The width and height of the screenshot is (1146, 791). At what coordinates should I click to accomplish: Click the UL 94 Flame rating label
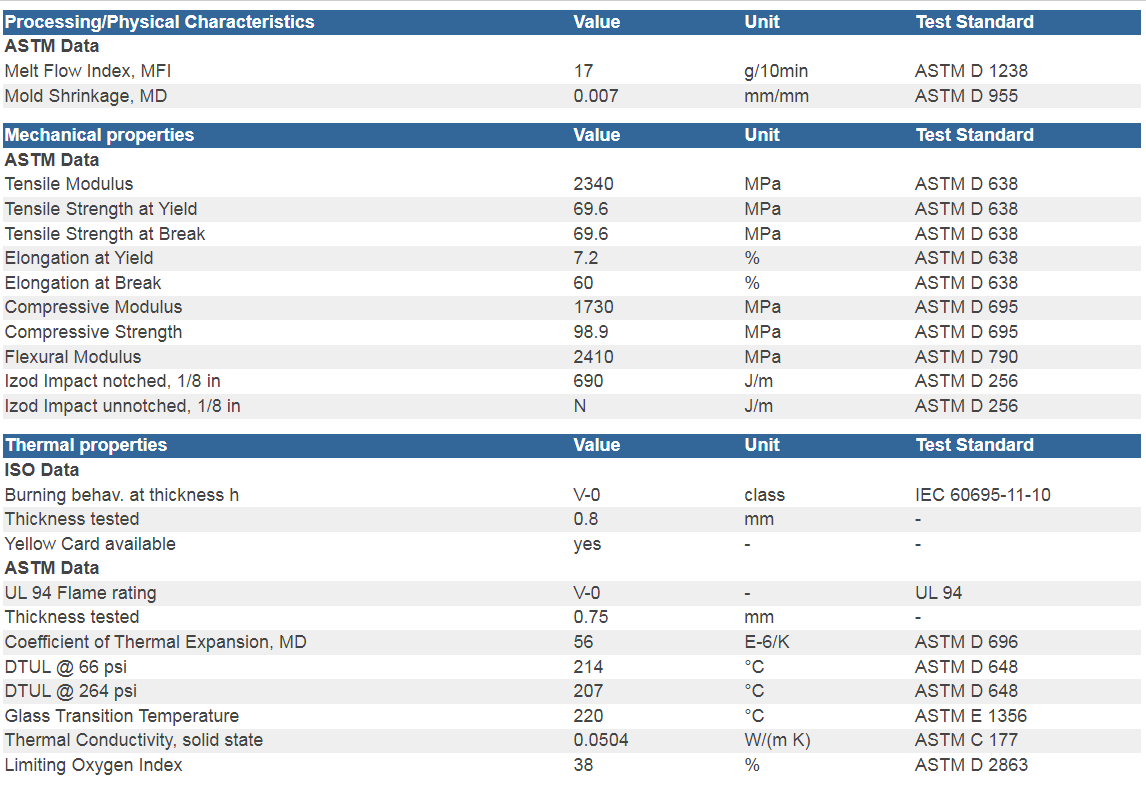81,593
